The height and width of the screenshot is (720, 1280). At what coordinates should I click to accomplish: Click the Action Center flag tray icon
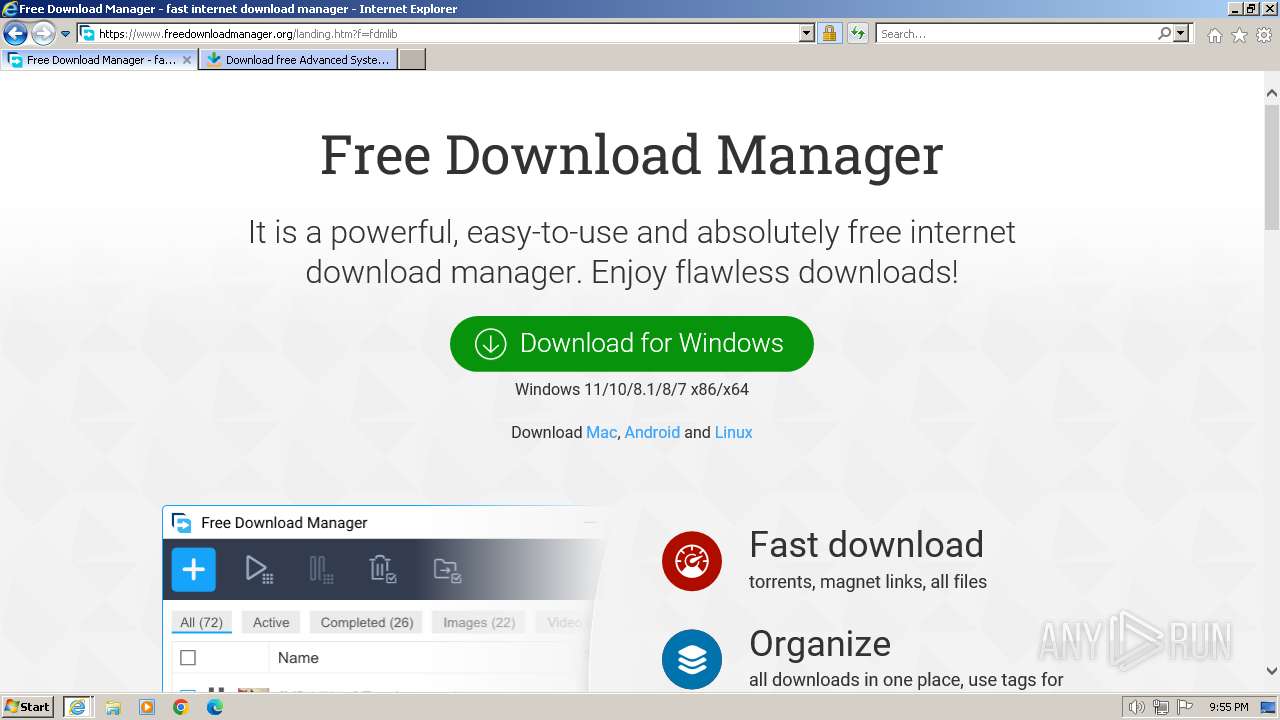click(1185, 707)
